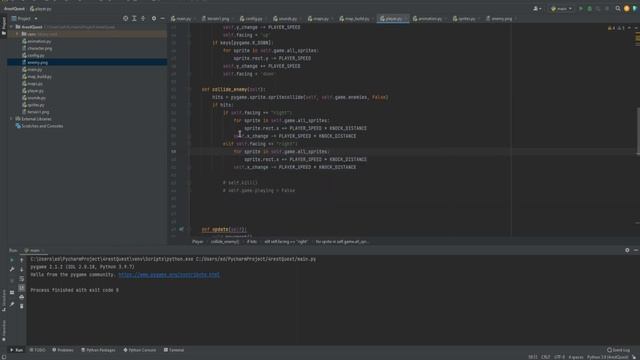Open Terminal tool window
This screenshot has height=360, width=640.
pyautogui.click(x=174, y=350)
